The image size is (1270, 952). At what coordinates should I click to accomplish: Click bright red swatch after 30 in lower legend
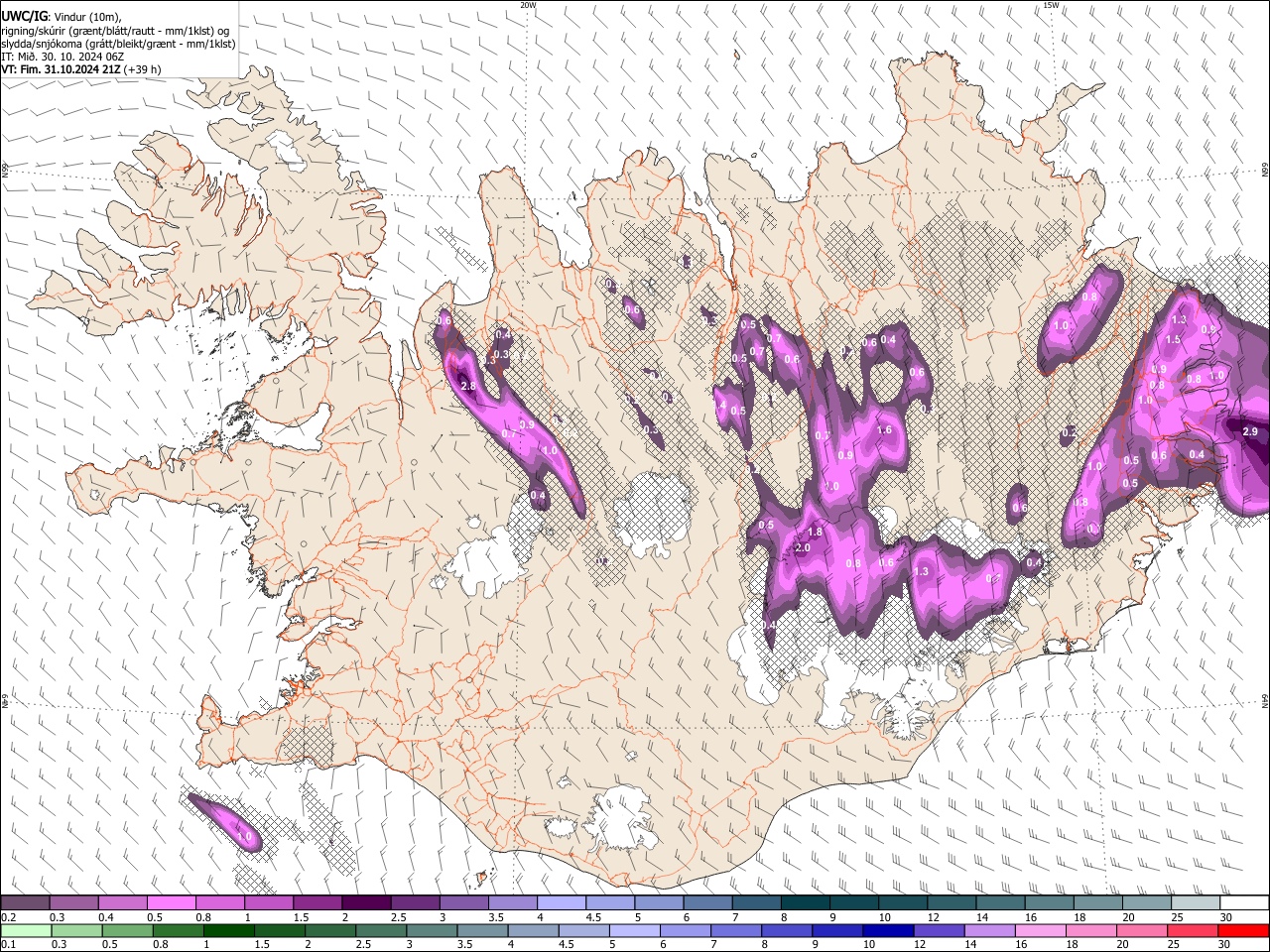[x=1243, y=930]
